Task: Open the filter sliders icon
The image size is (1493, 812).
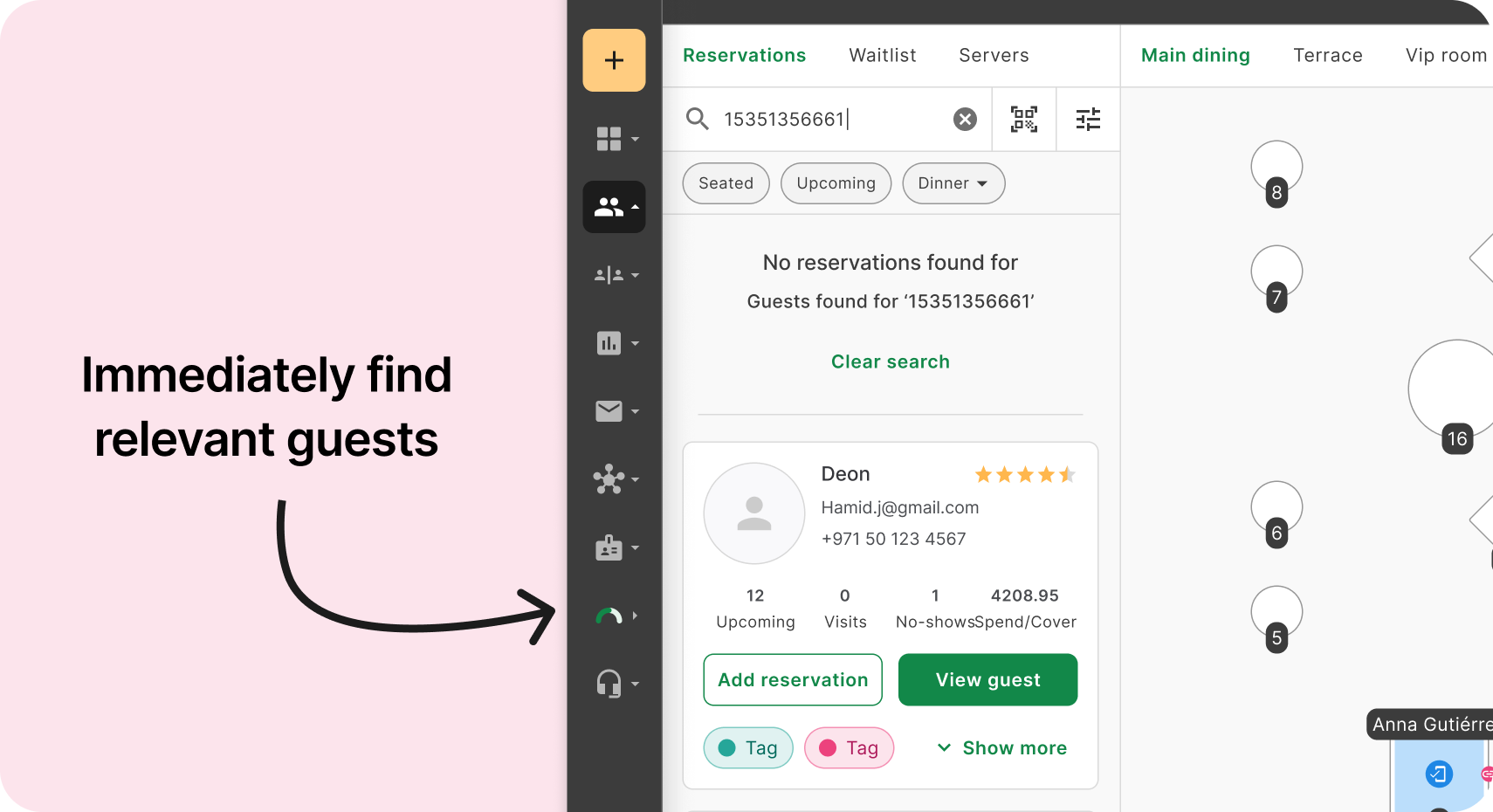Action: point(1088,119)
